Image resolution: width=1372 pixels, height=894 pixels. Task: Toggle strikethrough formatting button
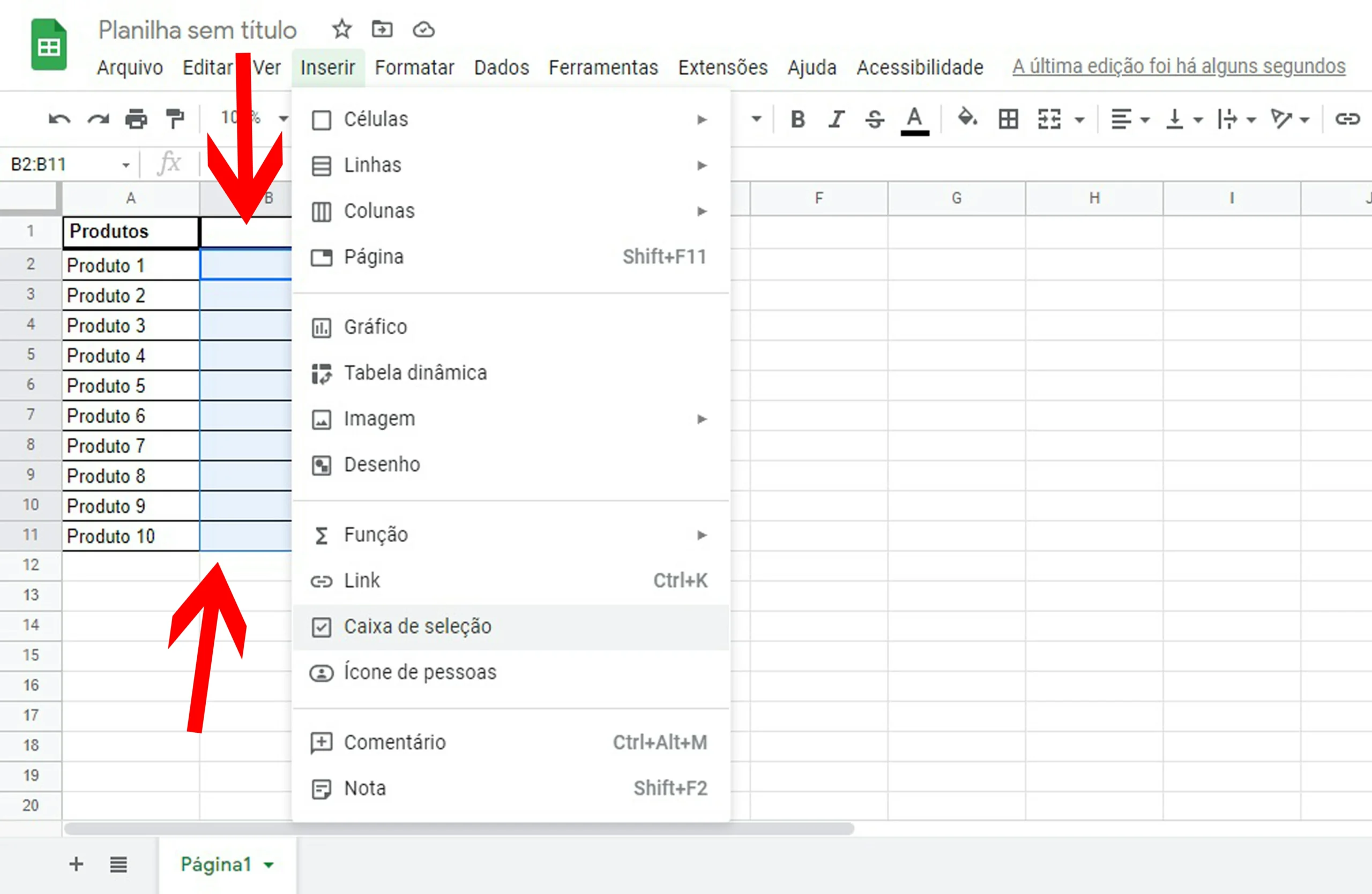[x=875, y=119]
